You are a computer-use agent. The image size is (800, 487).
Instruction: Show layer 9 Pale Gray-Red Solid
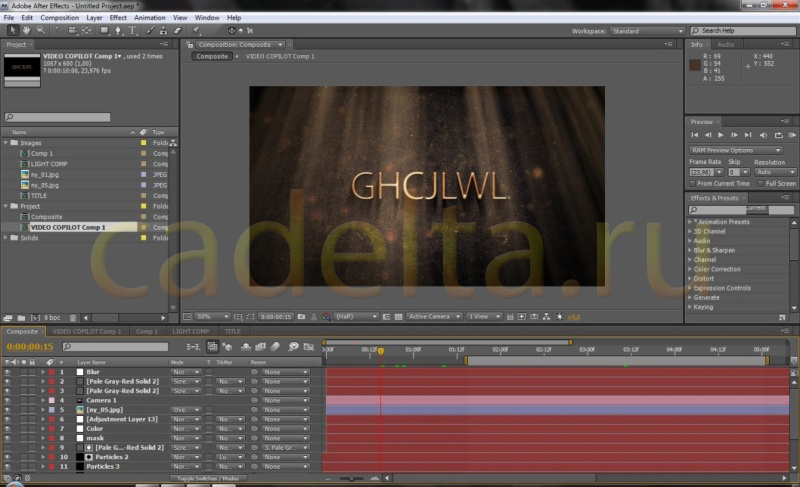[7, 448]
